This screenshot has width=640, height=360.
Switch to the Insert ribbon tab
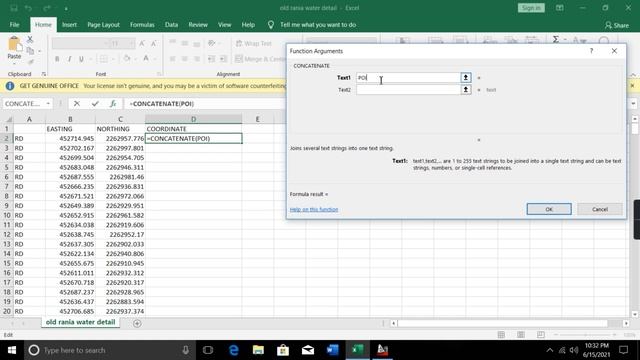[x=69, y=25]
